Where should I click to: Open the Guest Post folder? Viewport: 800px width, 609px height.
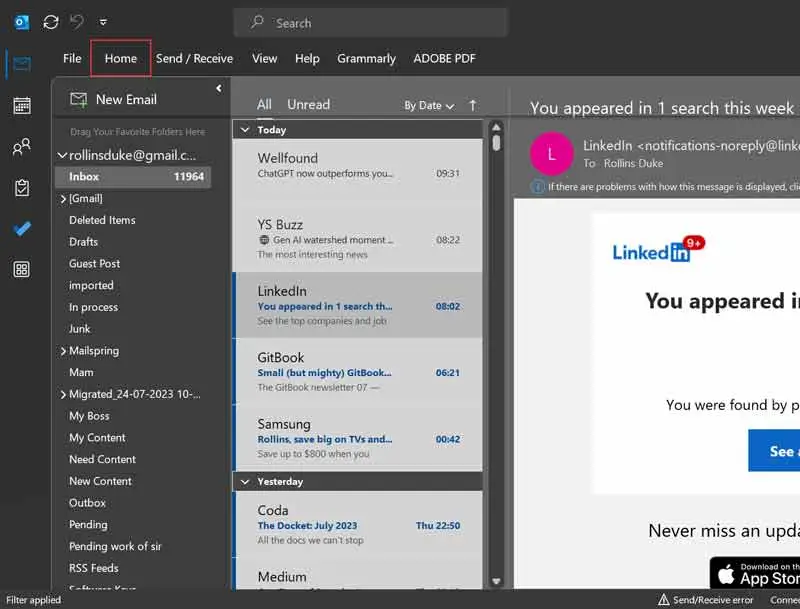94,264
